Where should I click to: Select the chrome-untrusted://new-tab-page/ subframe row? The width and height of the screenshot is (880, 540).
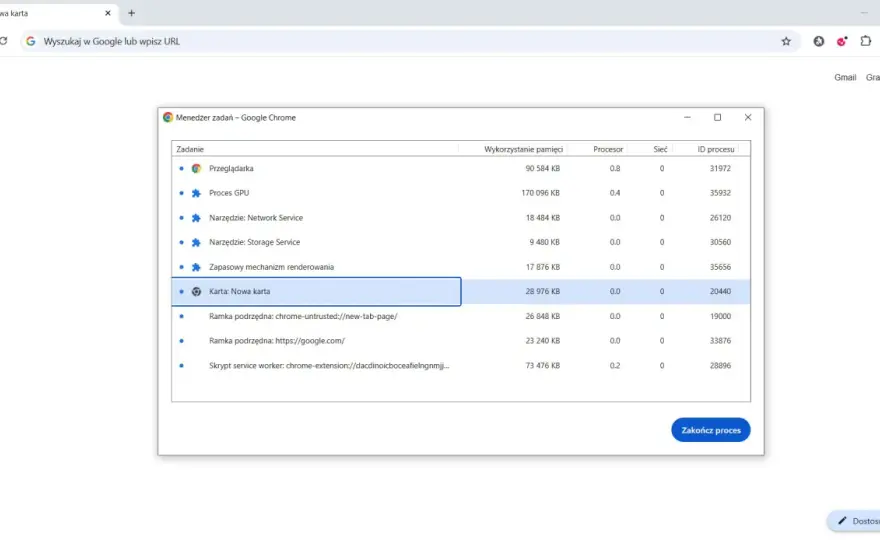461,316
